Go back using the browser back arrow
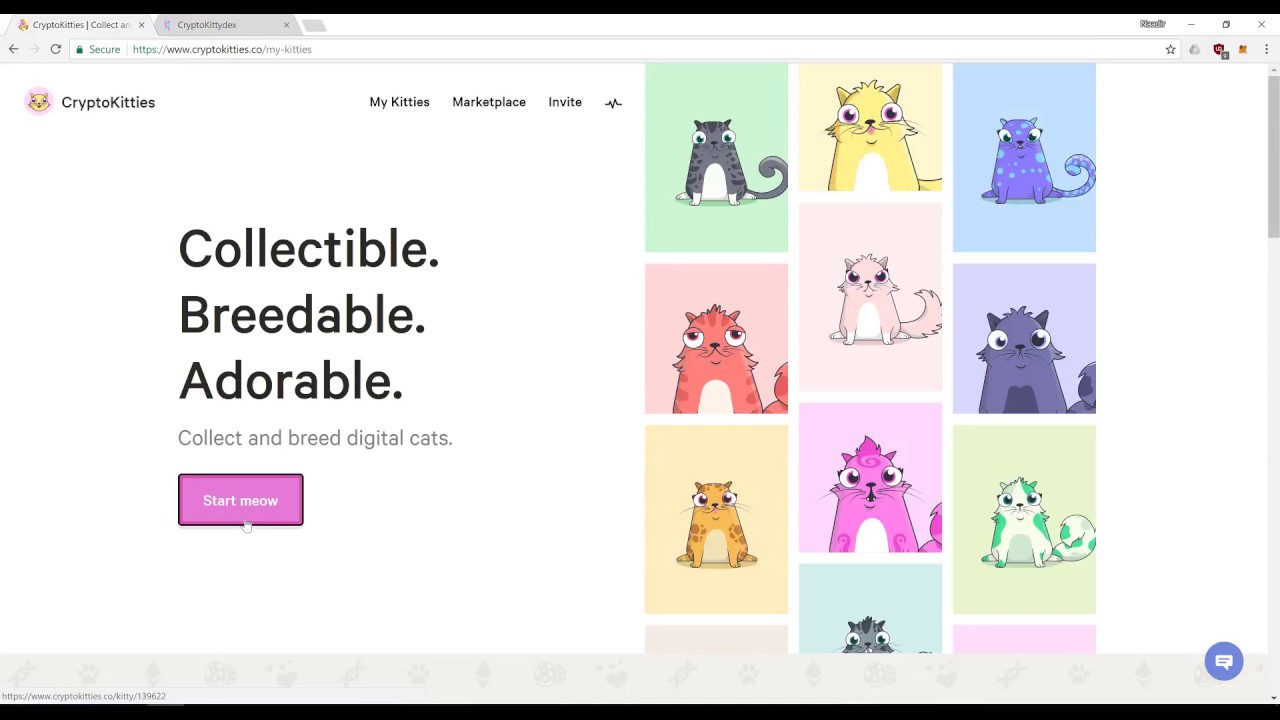1280x720 pixels. pos(13,49)
